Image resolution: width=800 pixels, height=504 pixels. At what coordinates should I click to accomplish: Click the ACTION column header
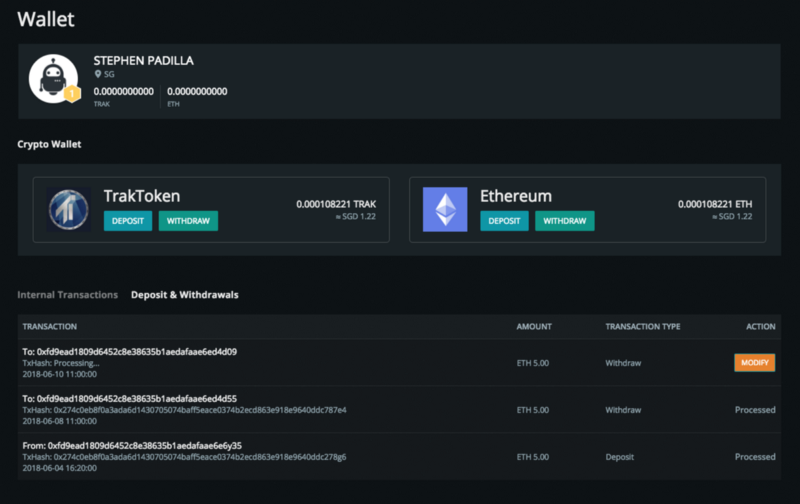pos(761,326)
